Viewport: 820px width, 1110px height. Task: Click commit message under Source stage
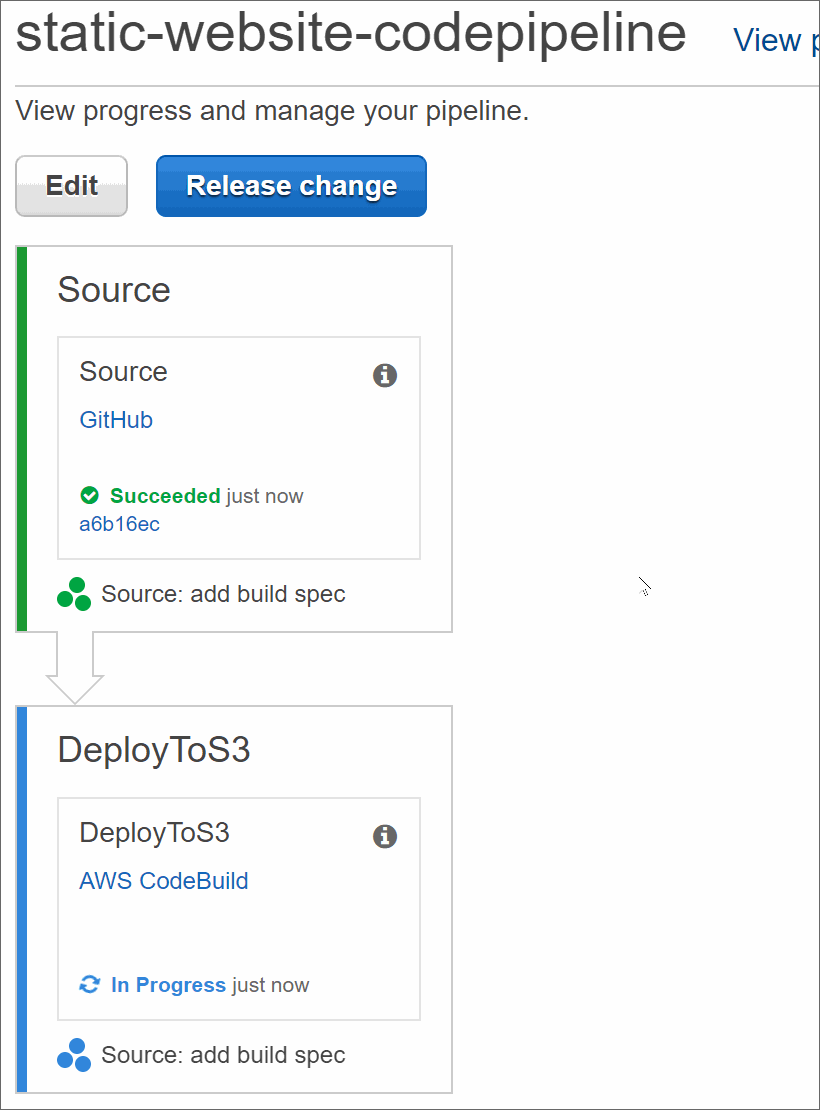click(x=223, y=594)
